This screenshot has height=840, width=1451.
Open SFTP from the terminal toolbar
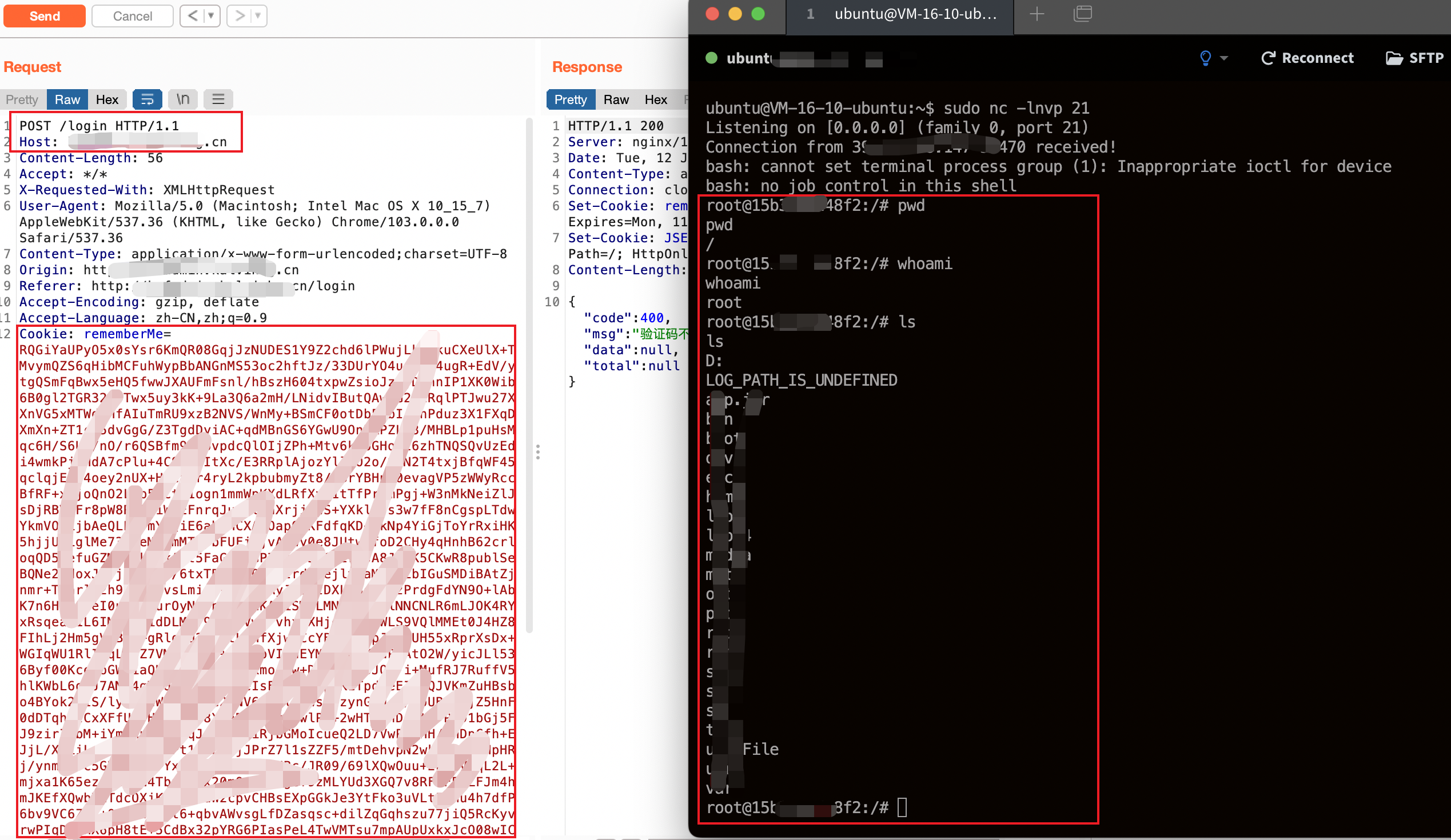pos(1415,58)
